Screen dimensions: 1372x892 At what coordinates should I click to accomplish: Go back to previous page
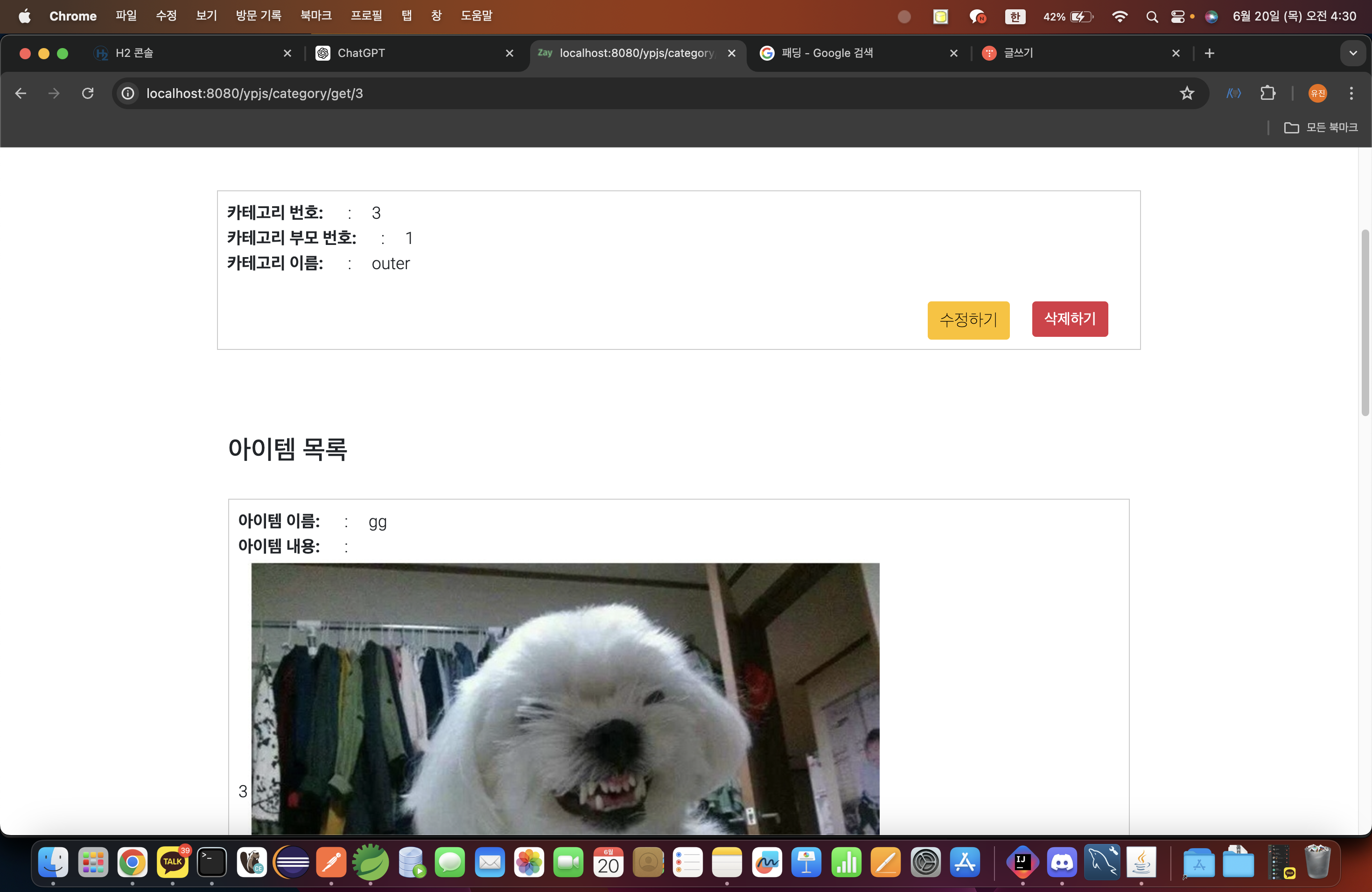coord(21,93)
